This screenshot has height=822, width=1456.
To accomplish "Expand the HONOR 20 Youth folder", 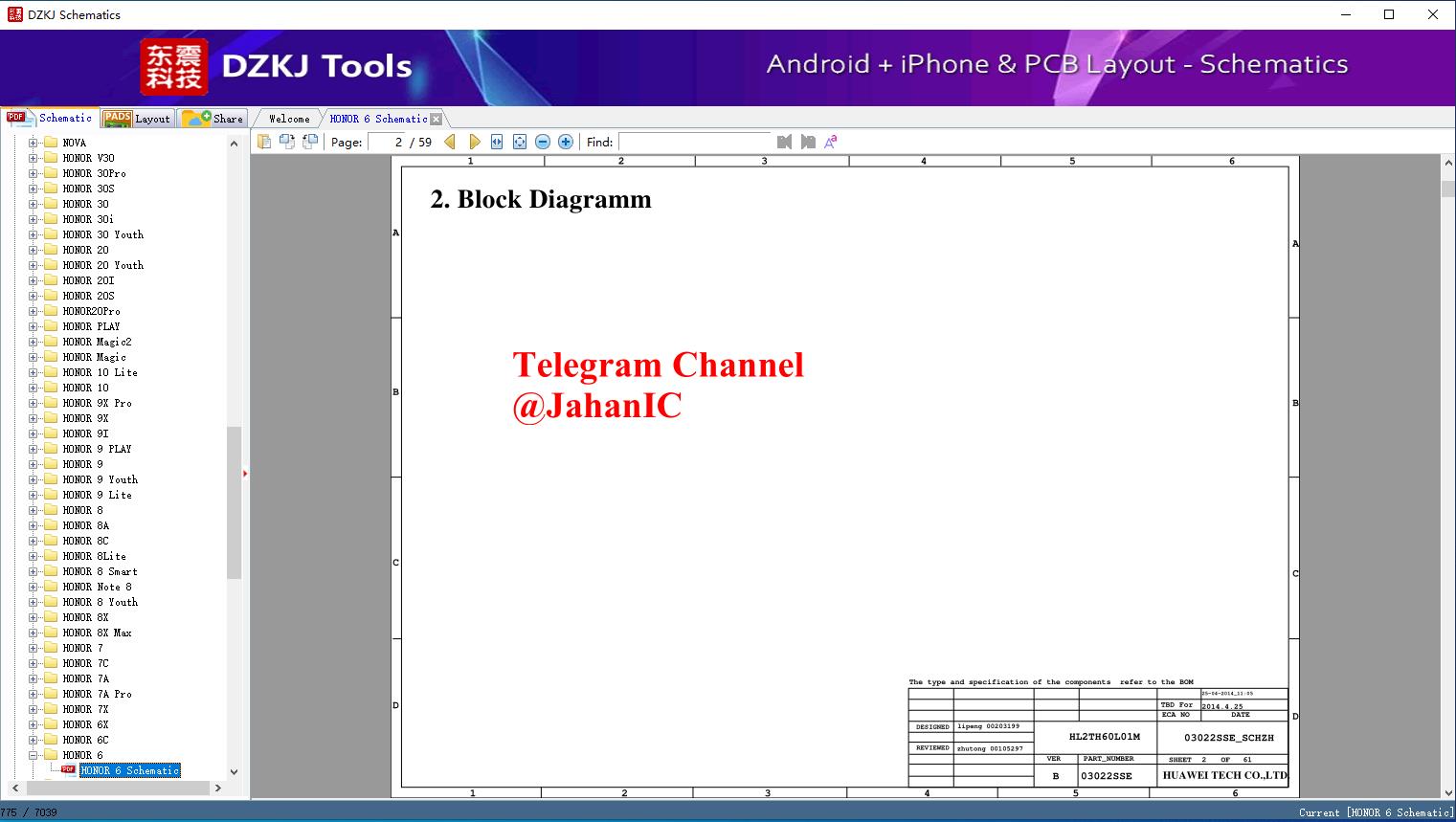I will (34, 265).
